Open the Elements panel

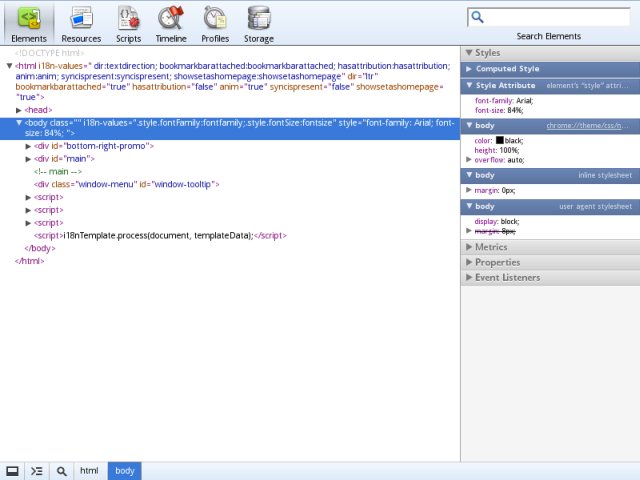click(28, 22)
